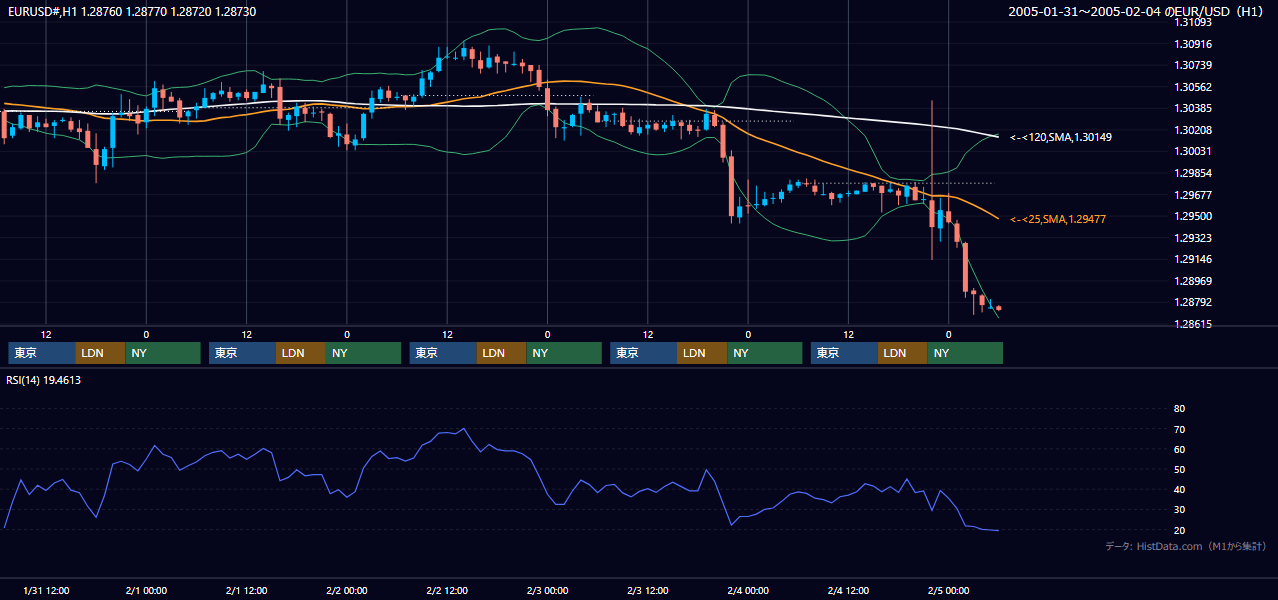The height and width of the screenshot is (600, 1278).
Task: Select the 2/1 00:00 time axis label
Action: point(146,590)
